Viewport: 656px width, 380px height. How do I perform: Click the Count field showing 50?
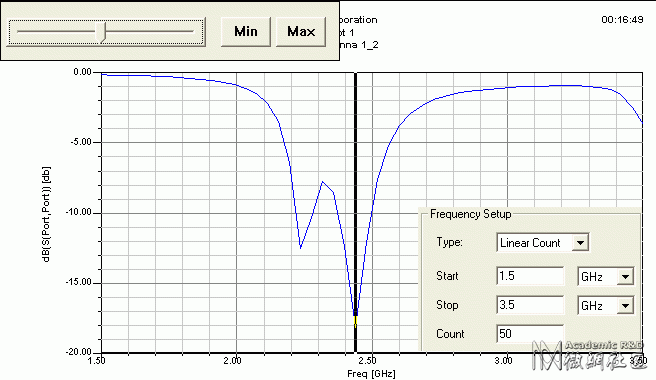pos(530,334)
